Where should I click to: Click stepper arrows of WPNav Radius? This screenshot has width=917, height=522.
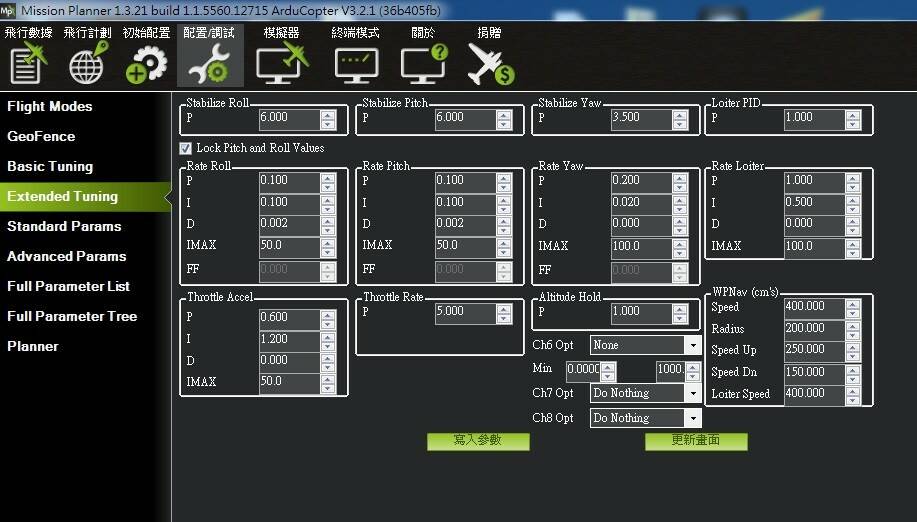coord(853,330)
